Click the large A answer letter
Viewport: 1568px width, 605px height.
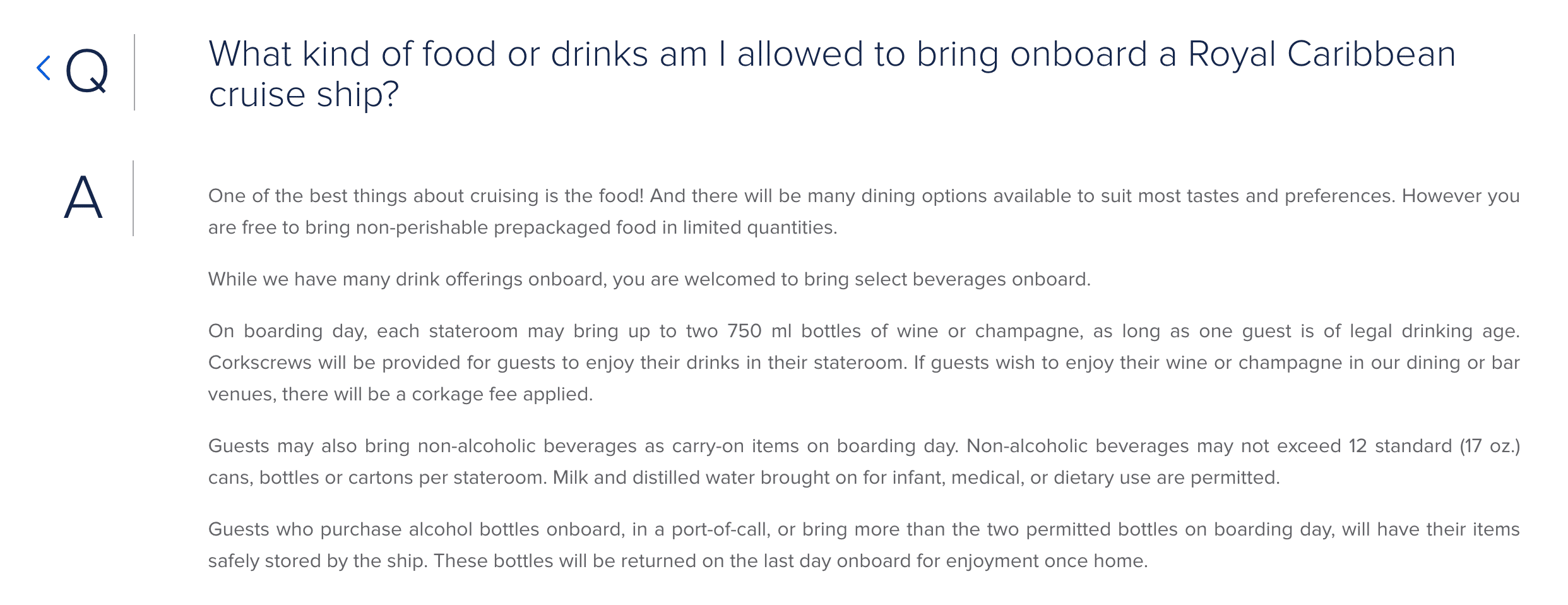(x=83, y=197)
